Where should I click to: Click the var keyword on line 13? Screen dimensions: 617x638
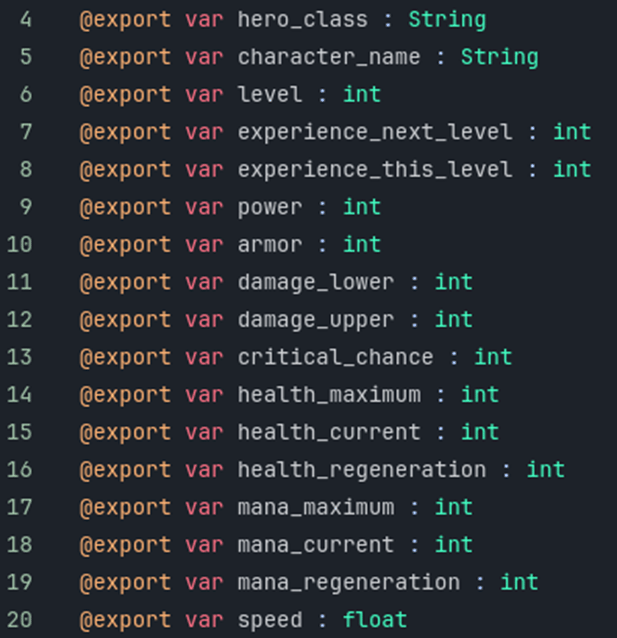(x=204, y=358)
